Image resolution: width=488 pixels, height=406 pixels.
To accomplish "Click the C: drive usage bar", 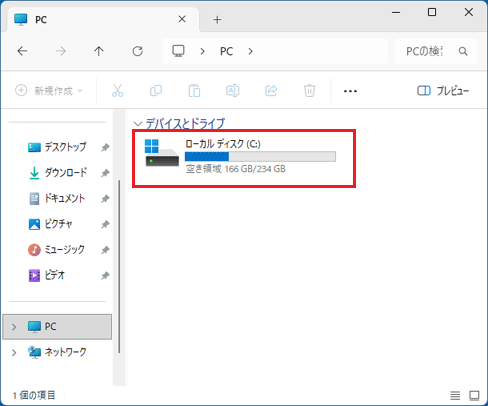I will click(x=260, y=156).
